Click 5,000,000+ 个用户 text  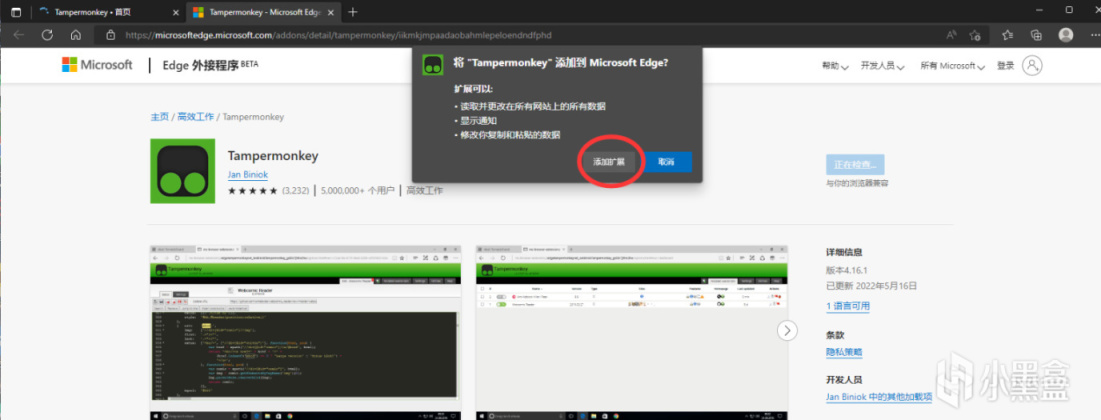[x=359, y=190]
